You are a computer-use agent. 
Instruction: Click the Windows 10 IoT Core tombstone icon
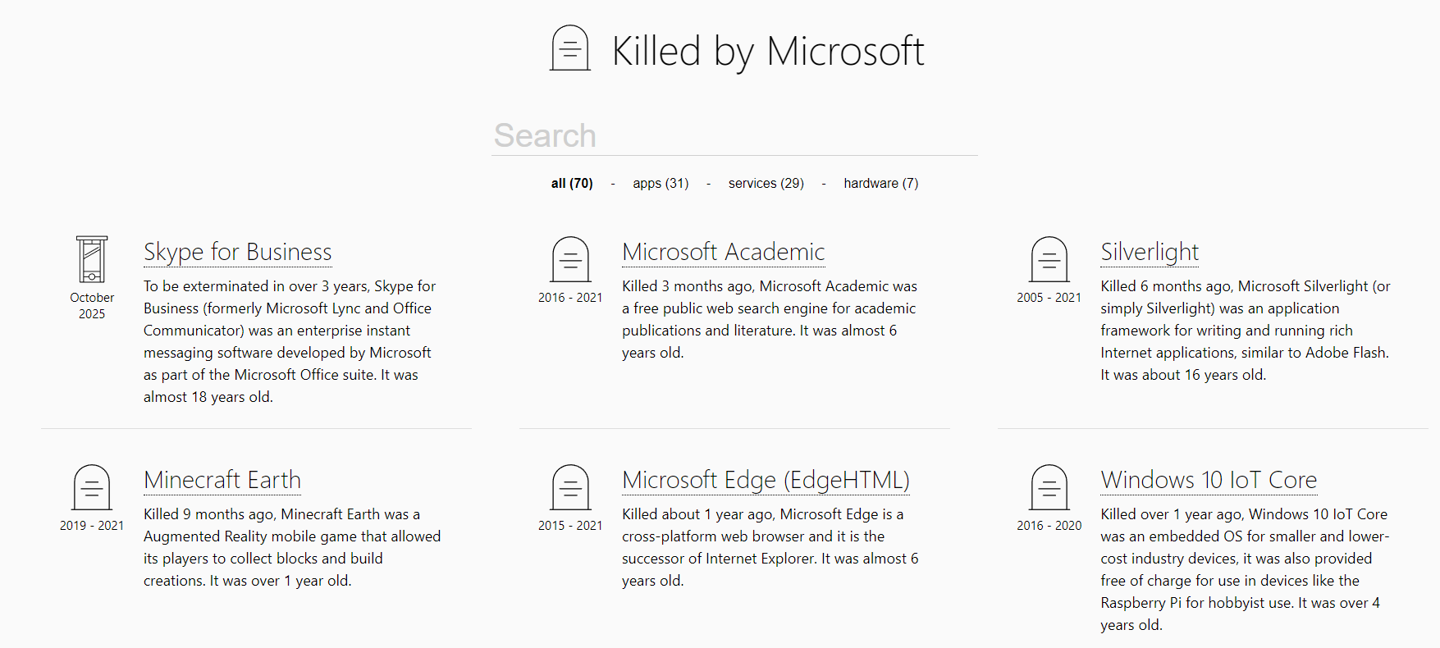coord(1049,488)
